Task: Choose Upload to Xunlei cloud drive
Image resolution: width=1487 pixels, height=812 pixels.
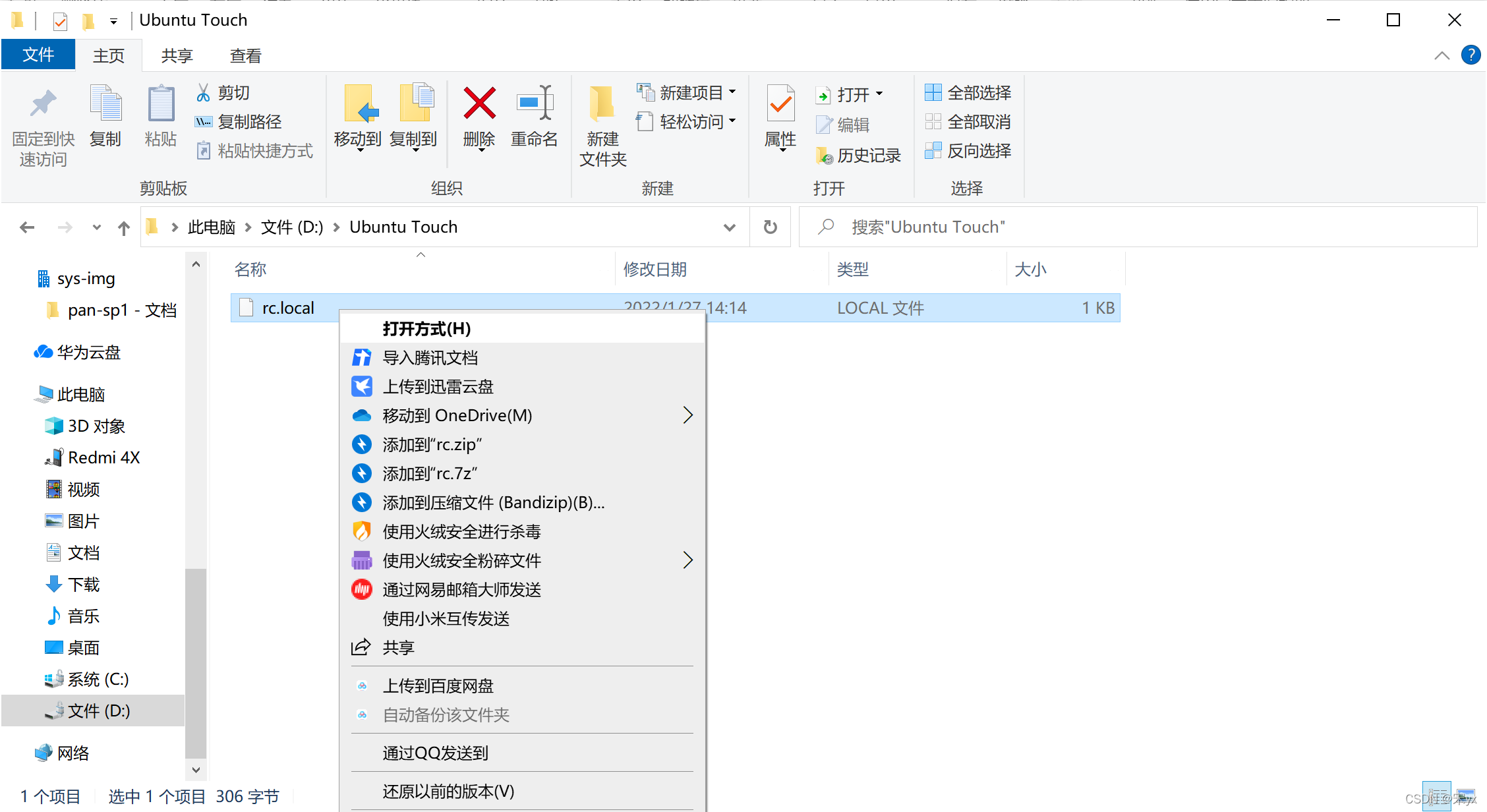Action: 522,387
